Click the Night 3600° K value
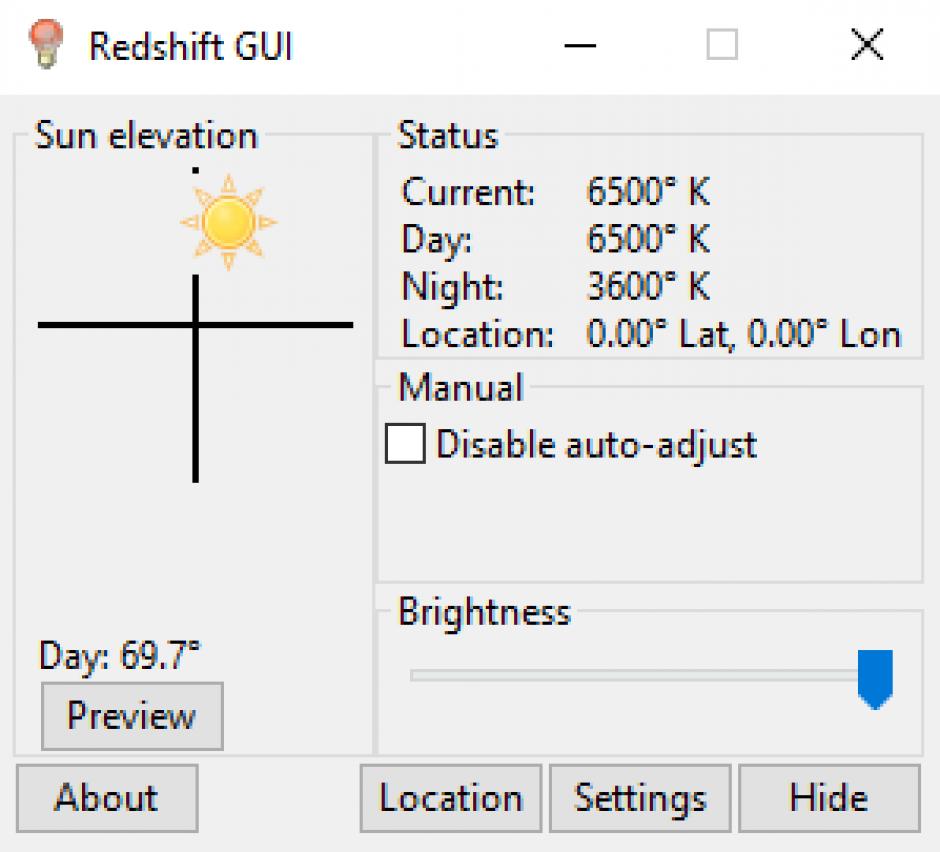940x852 pixels. (x=648, y=286)
